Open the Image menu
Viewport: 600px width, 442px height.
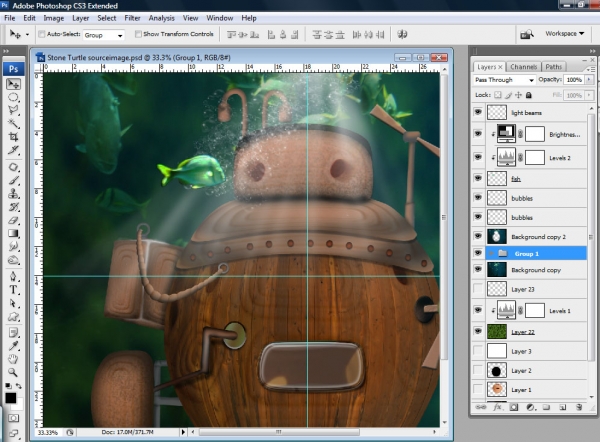[x=54, y=18]
